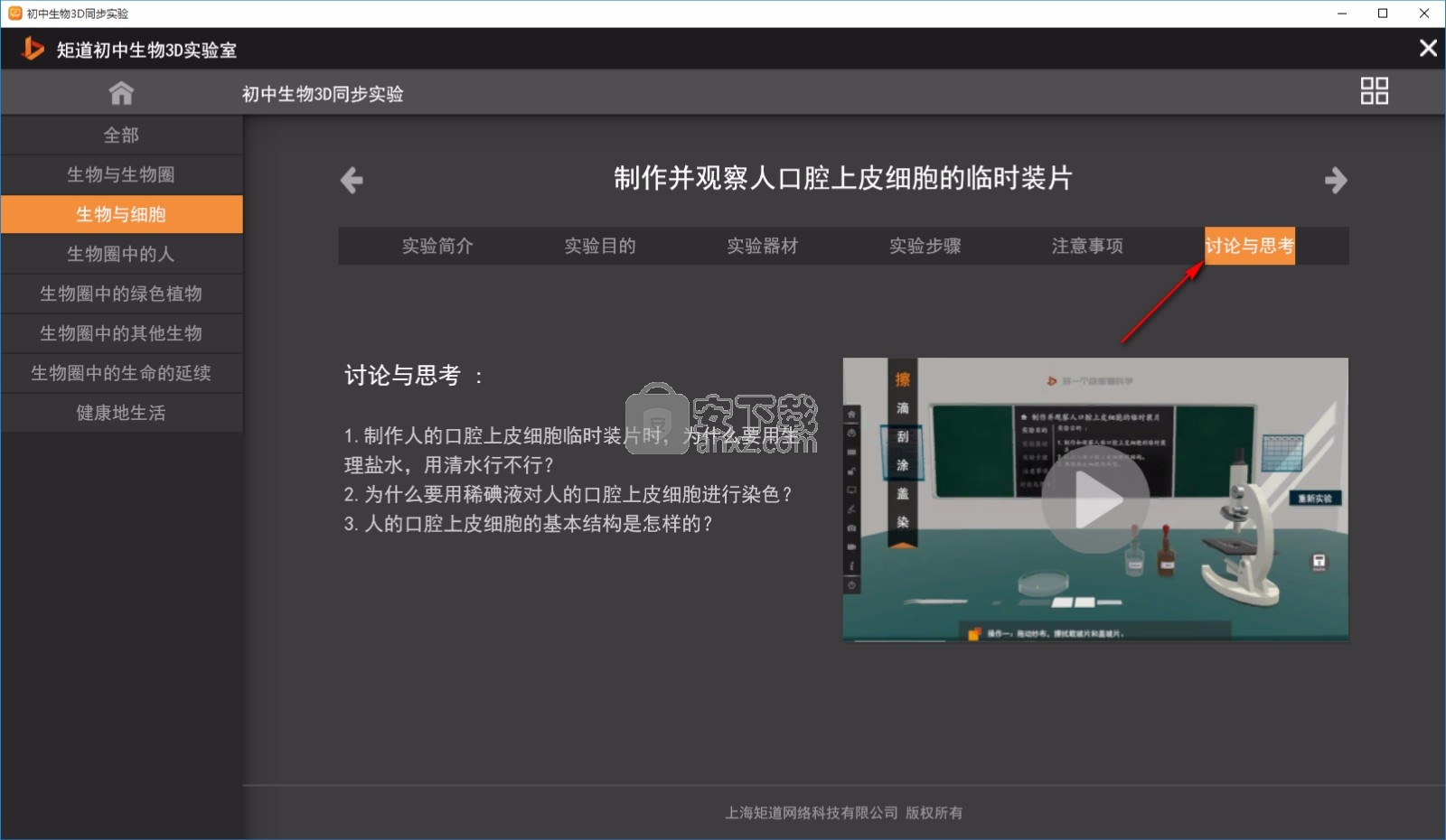Close the lab panel with white X

[x=1428, y=48]
